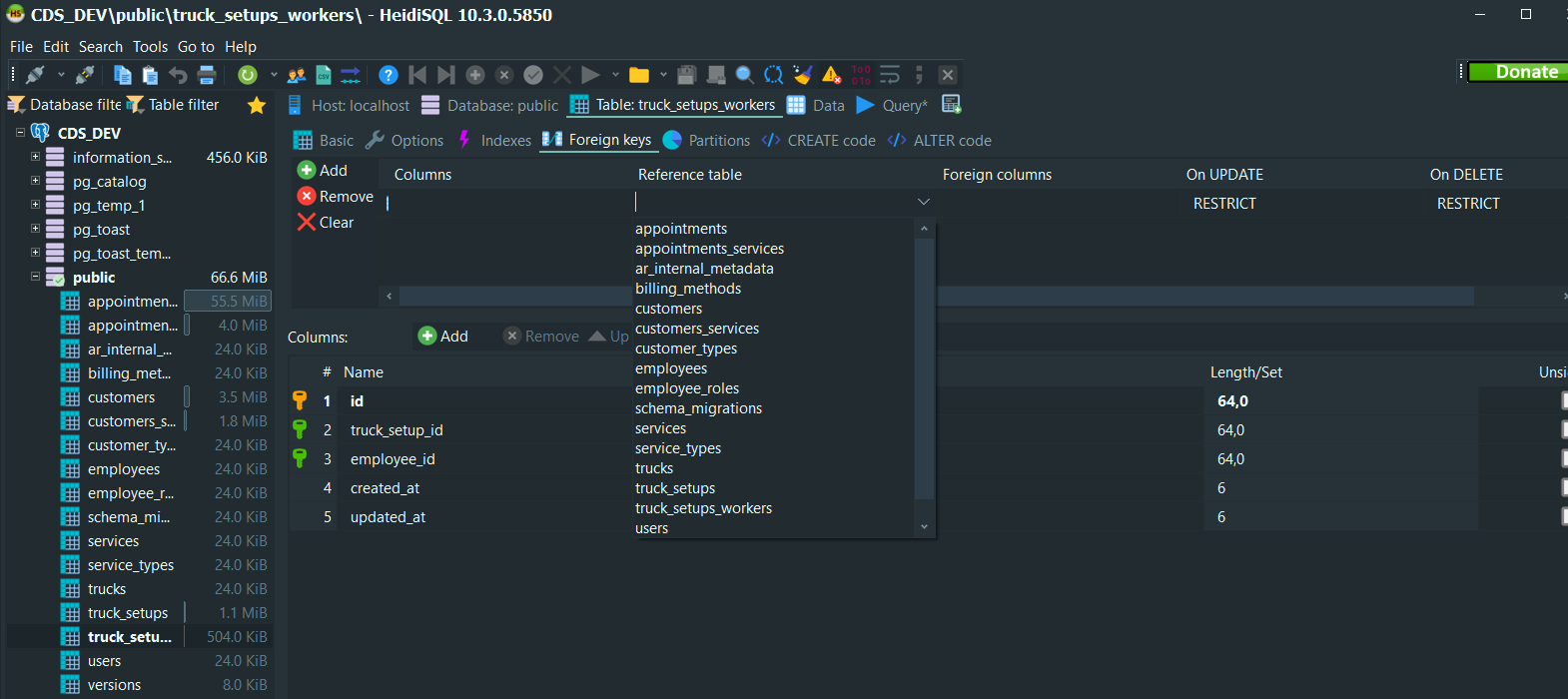This screenshot has width=1568, height=699.
Task: Copy using the toolbar copy icon
Action: point(123,75)
